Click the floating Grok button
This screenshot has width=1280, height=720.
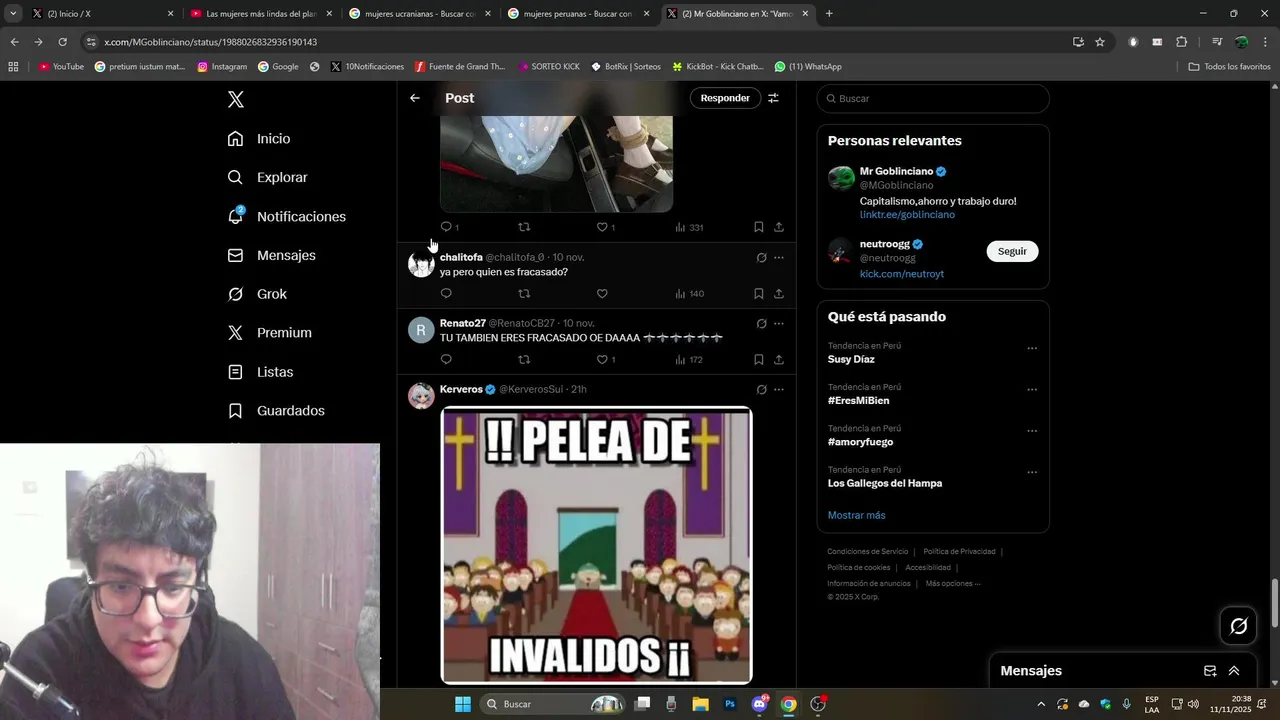pos(1239,626)
